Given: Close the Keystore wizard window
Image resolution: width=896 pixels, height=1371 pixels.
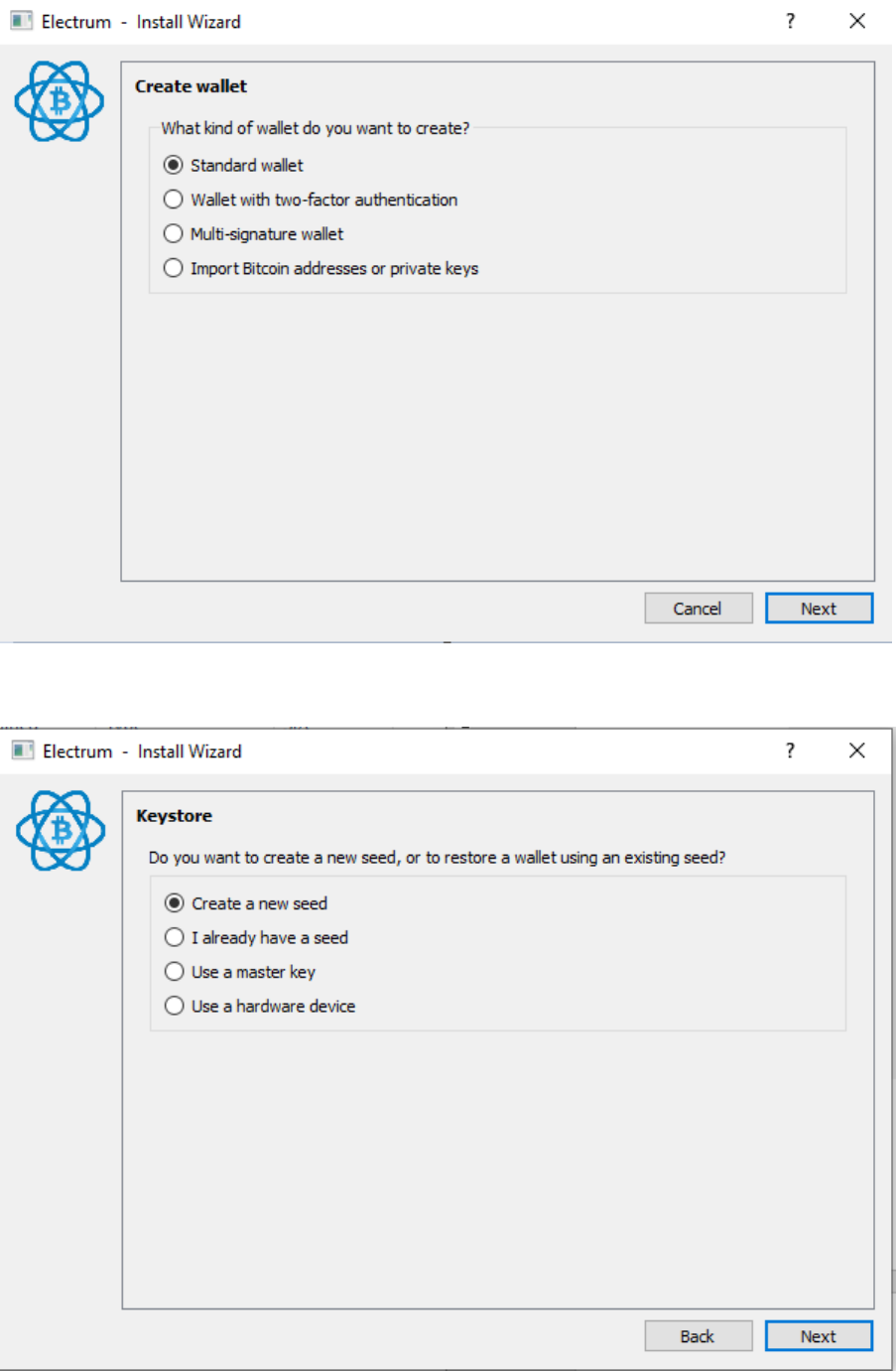Looking at the screenshot, I should click(857, 751).
